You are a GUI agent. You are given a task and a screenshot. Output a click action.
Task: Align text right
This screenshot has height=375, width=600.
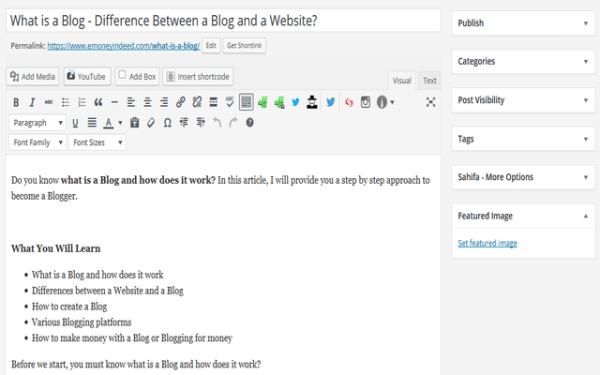[164, 102]
